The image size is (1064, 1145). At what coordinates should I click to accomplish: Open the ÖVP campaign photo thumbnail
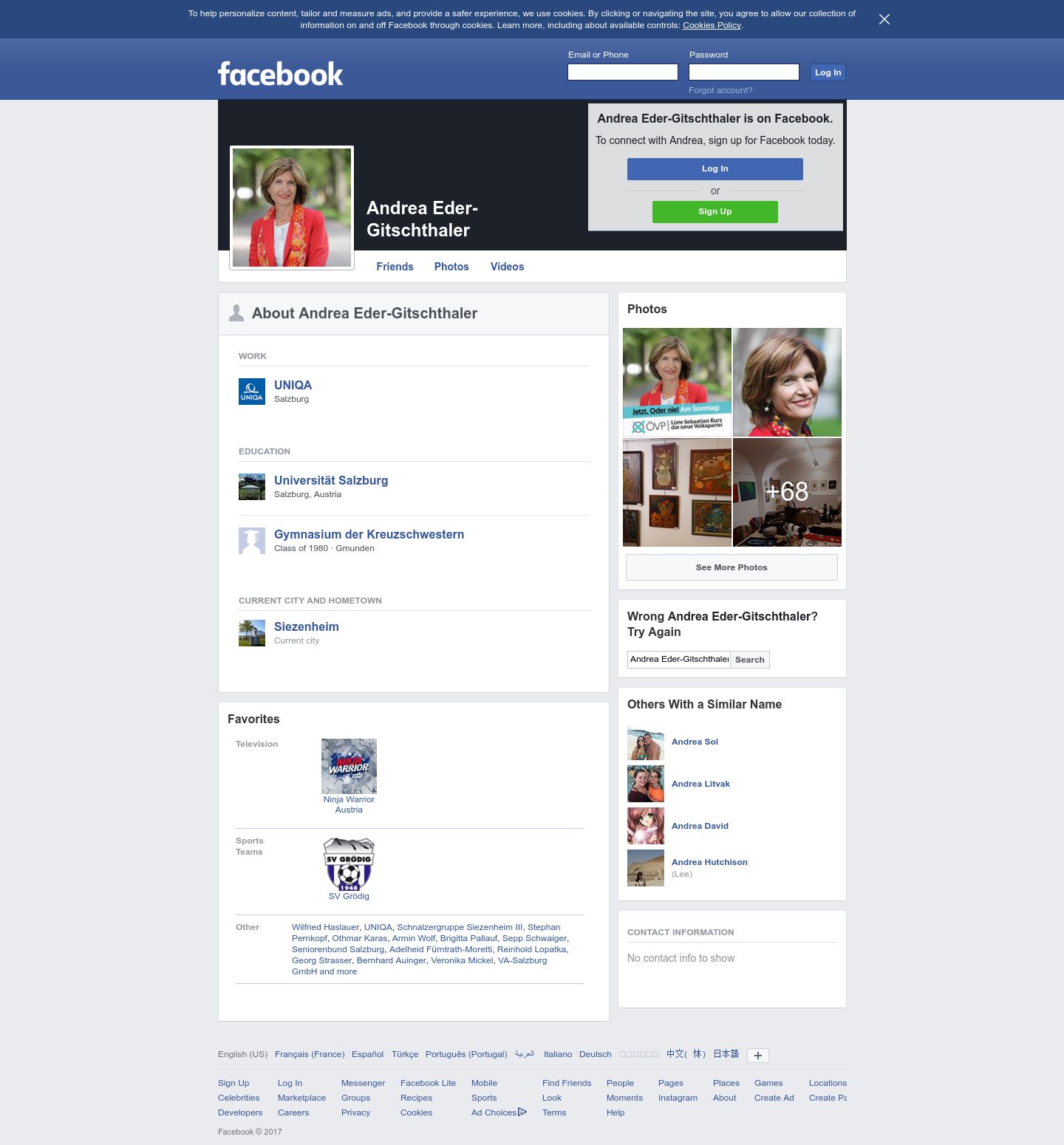(x=677, y=382)
